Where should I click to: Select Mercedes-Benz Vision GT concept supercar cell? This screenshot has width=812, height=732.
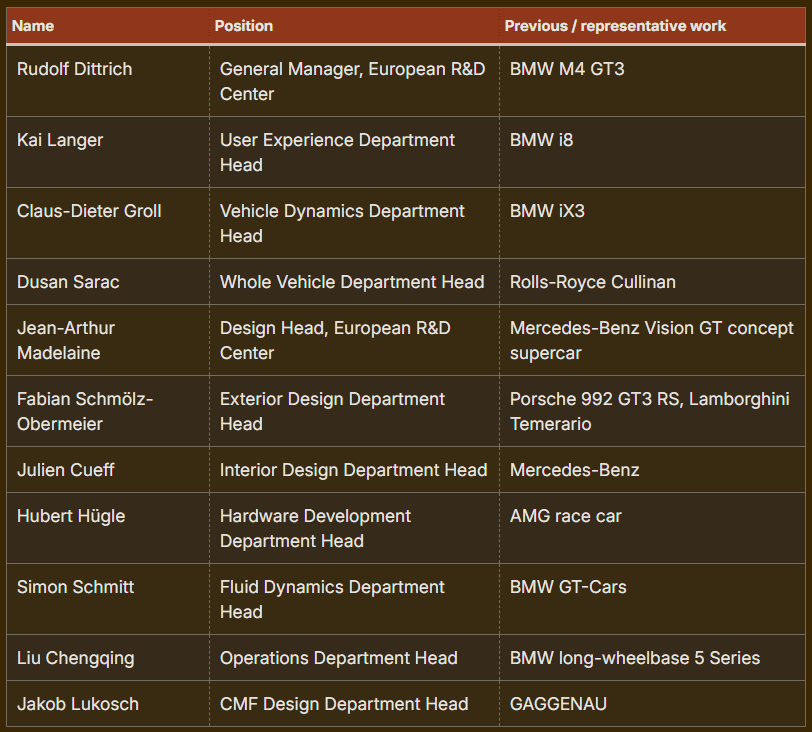coord(652,340)
